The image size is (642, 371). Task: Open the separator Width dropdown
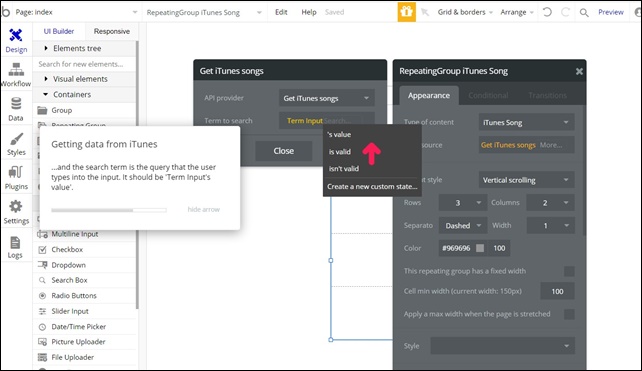pos(550,226)
